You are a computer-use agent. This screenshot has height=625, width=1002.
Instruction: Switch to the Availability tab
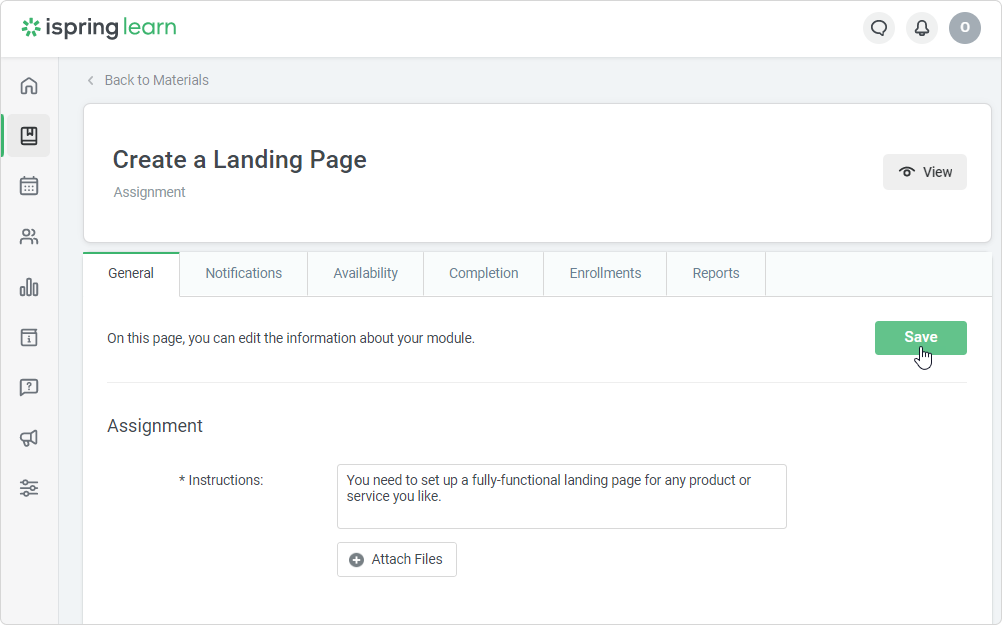[365, 273]
